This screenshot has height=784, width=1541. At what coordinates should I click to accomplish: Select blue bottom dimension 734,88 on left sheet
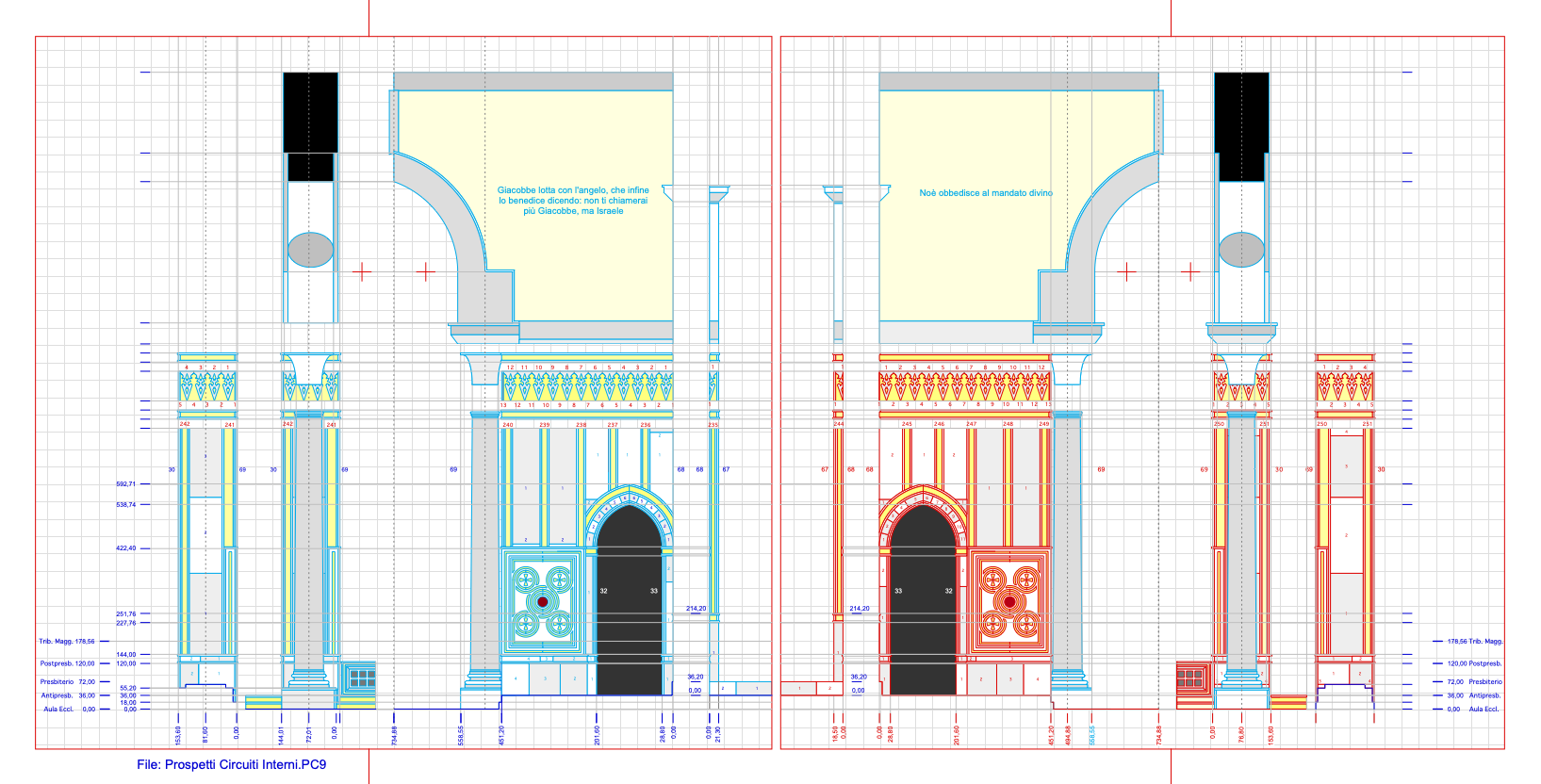[x=394, y=735]
